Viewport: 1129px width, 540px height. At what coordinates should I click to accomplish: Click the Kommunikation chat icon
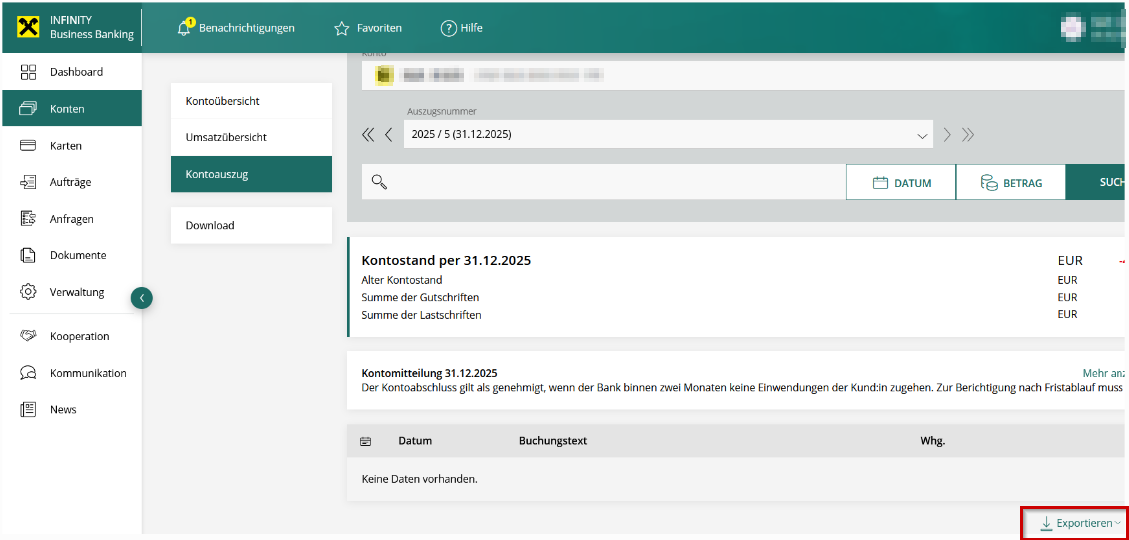[x=28, y=373]
